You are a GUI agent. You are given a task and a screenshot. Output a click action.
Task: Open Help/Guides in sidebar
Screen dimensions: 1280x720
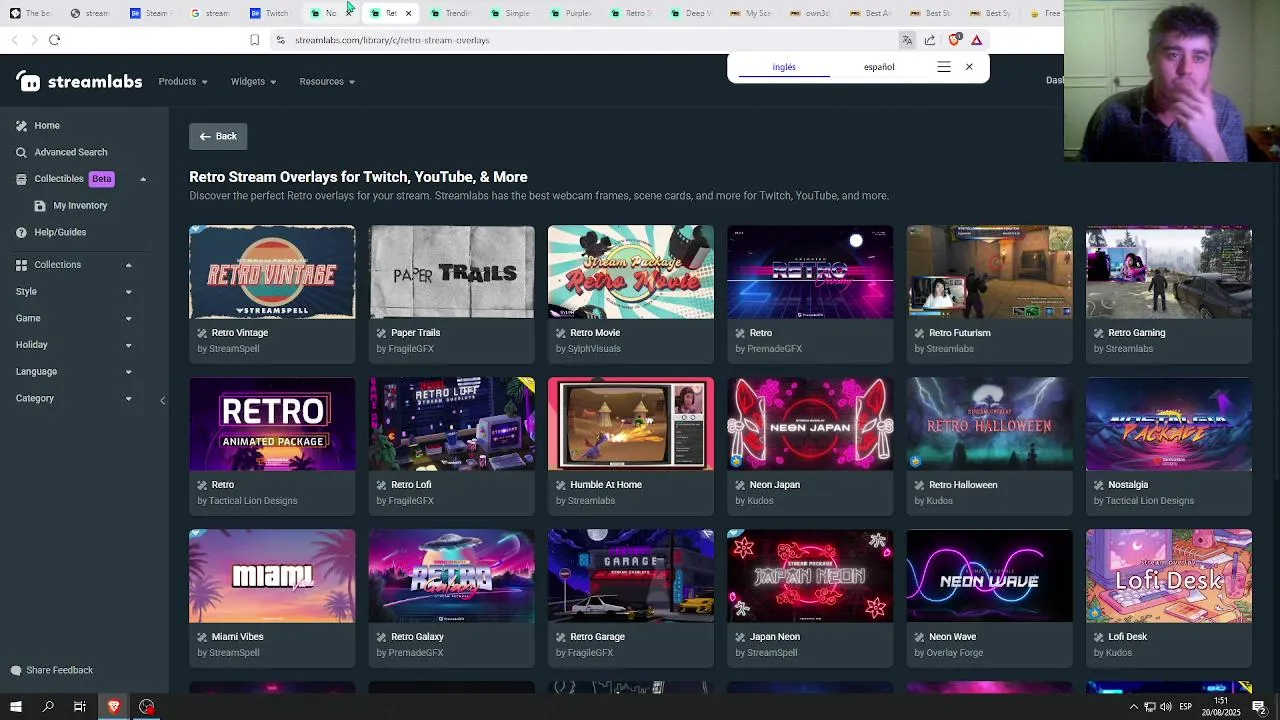60,232
